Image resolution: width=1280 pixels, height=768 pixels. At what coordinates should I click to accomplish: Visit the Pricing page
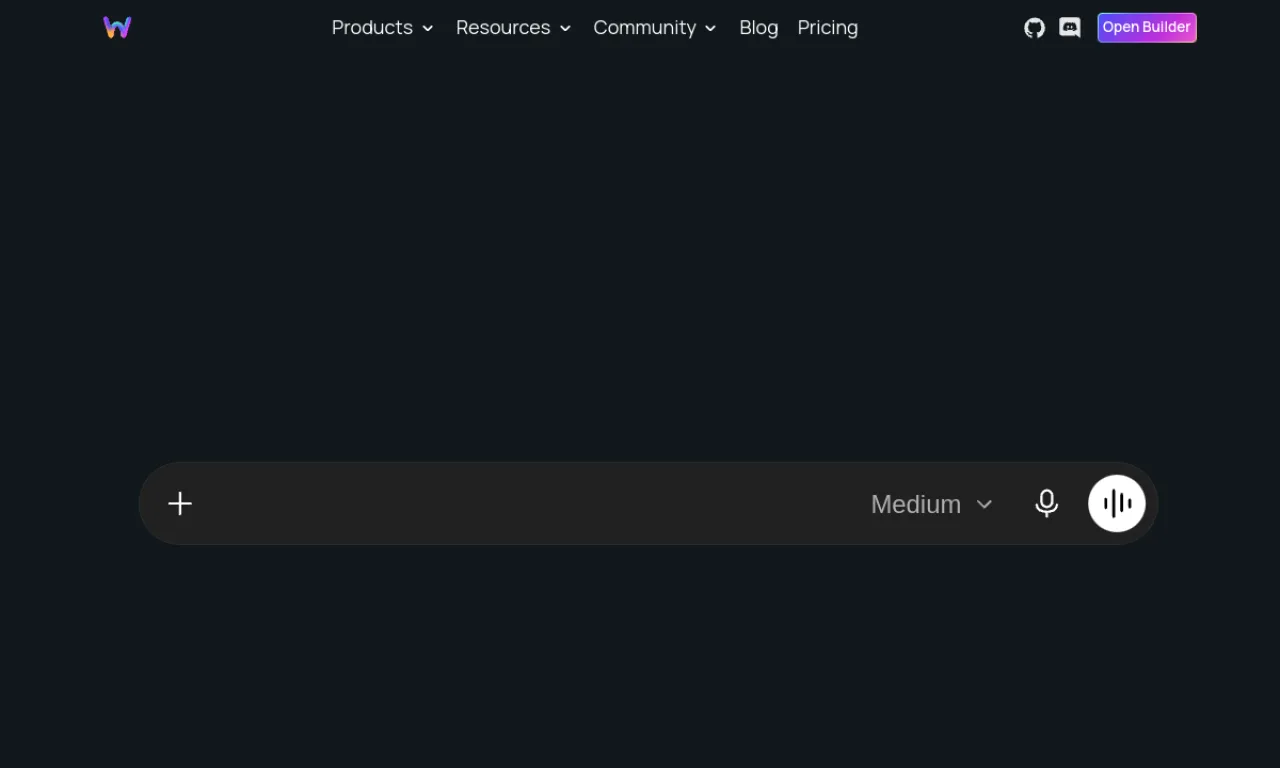coord(828,28)
